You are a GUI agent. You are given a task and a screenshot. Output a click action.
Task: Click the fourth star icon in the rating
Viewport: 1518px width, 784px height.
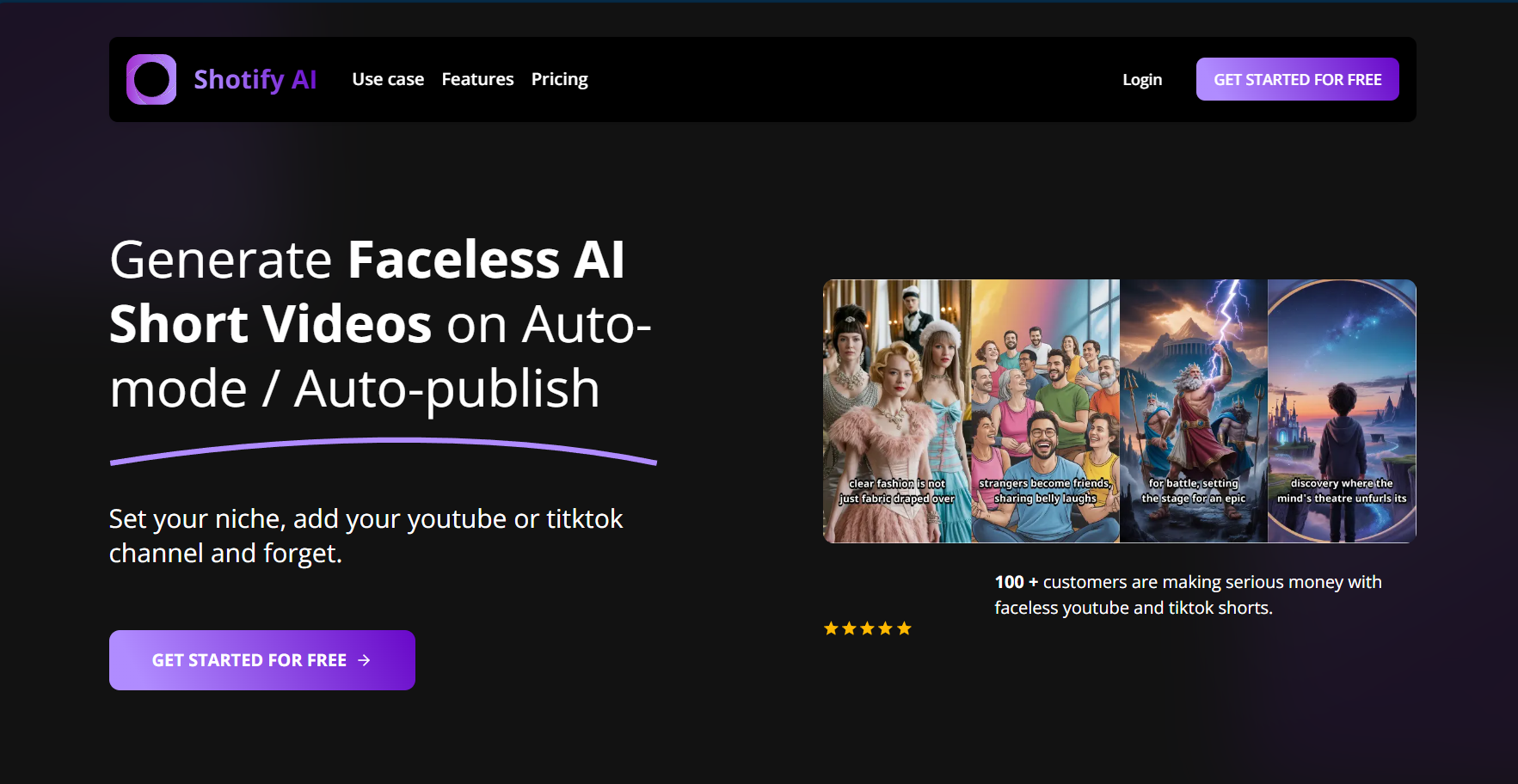pyautogui.click(x=886, y=628)
